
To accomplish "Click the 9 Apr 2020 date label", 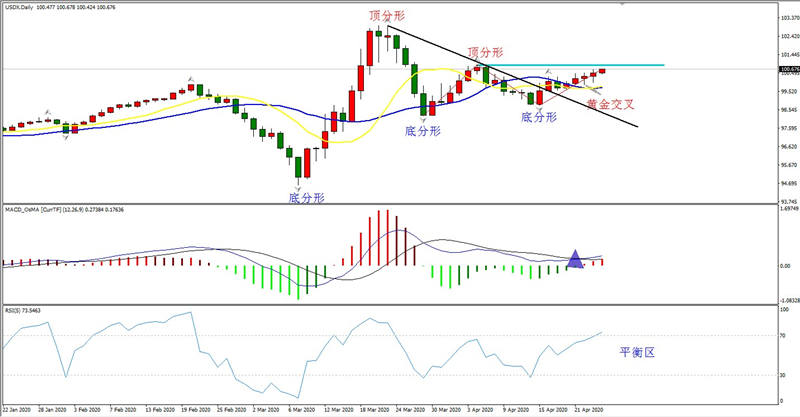I will [516, 410].
